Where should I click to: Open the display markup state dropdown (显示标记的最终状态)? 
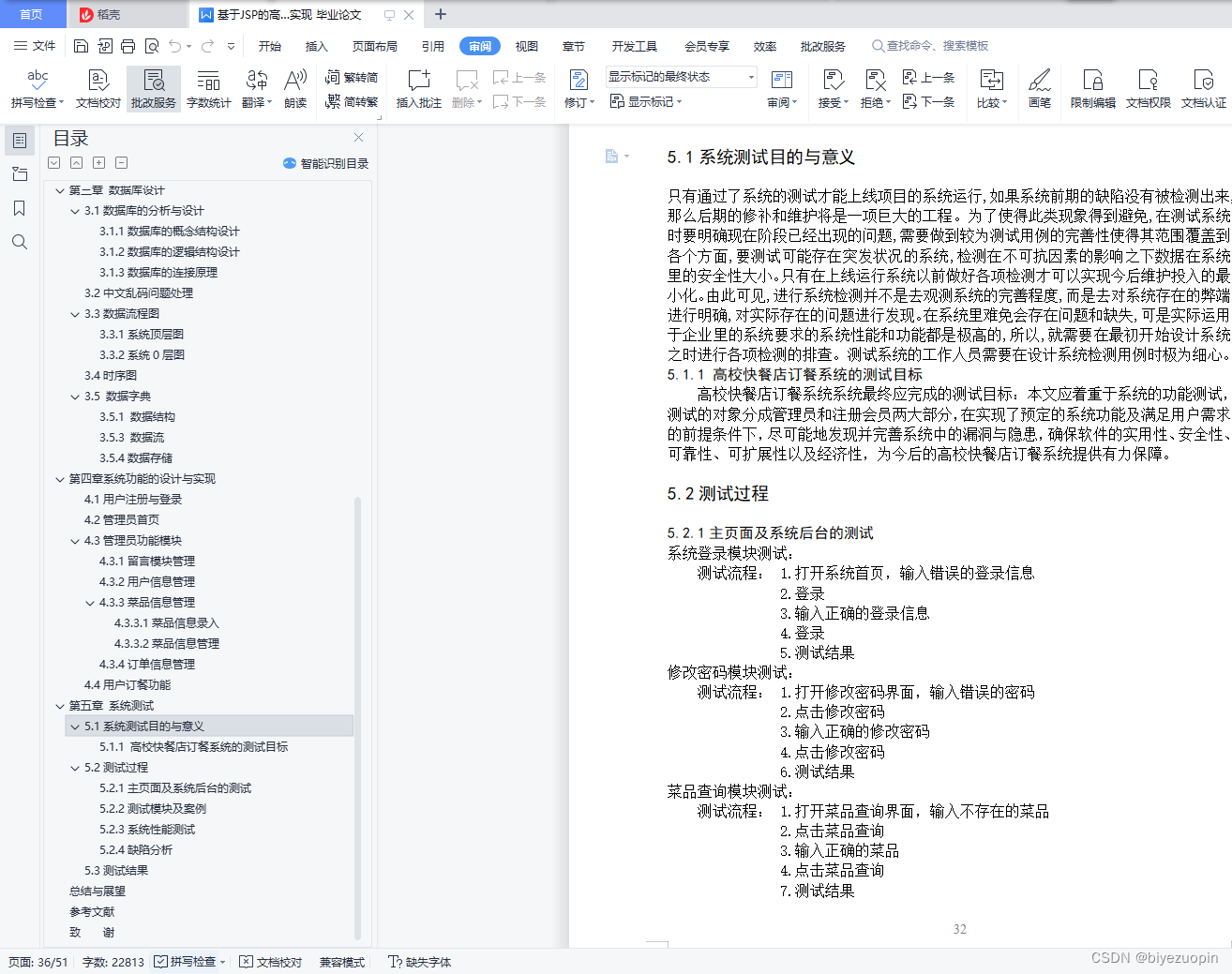pyautogui.click(x=681, y=77)
